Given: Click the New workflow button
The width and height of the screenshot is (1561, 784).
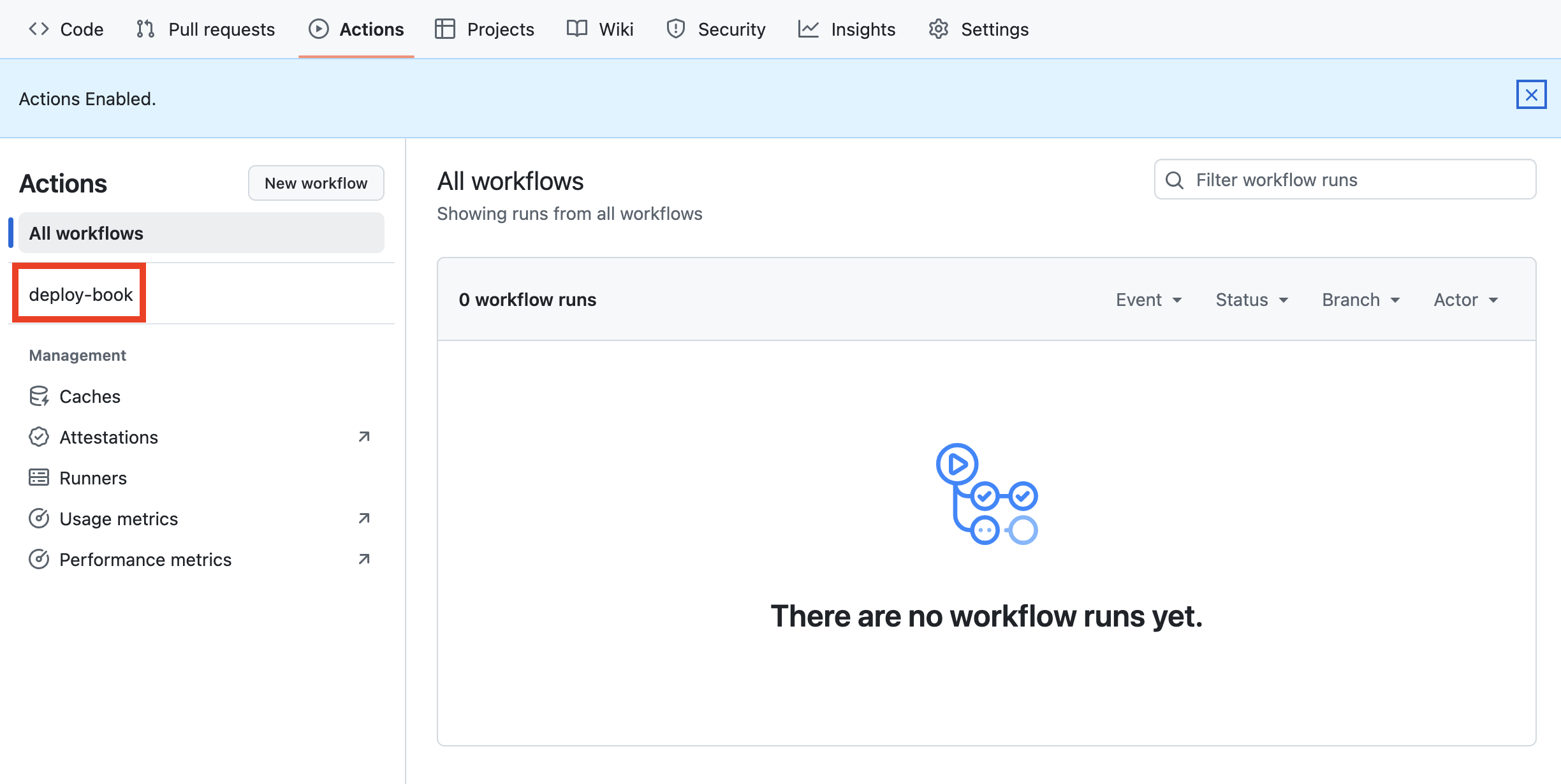Looking at the screenshot, I should (316, 184).
